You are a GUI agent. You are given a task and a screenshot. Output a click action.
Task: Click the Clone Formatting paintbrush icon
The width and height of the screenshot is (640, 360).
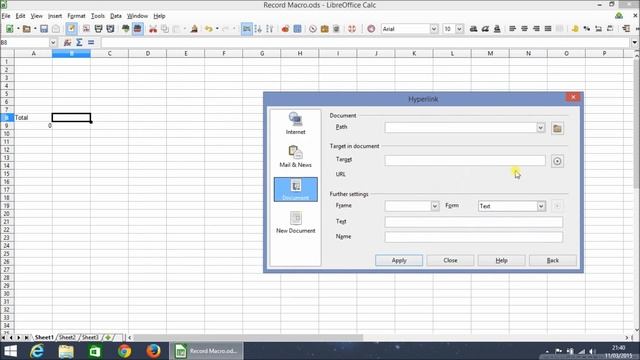pos(194,29)
